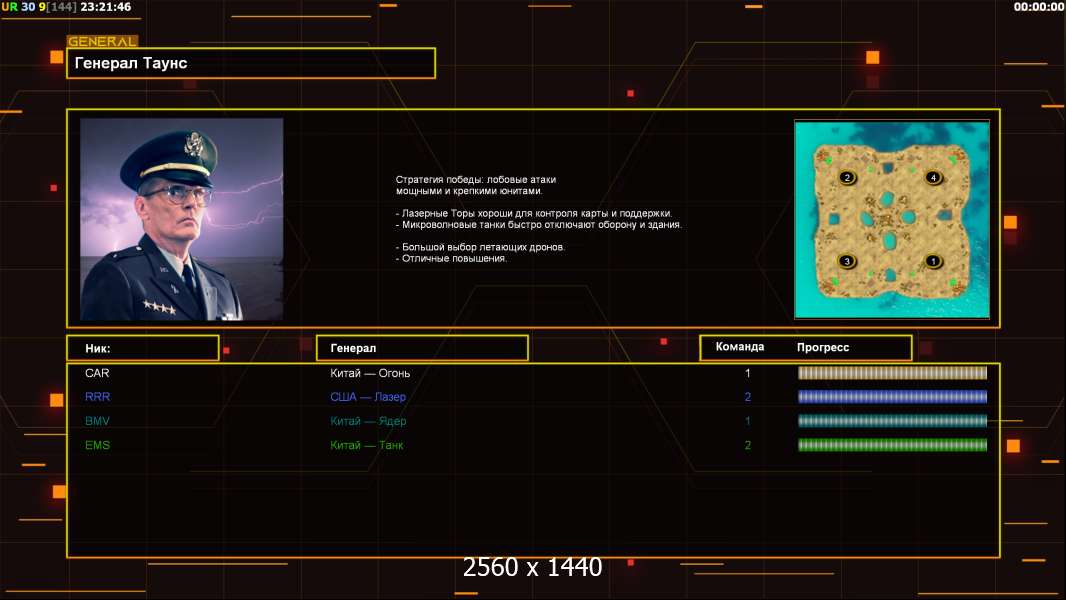The image size is (1066, 600).
Task: Select player CAR in the list
Action: point(97,373)
